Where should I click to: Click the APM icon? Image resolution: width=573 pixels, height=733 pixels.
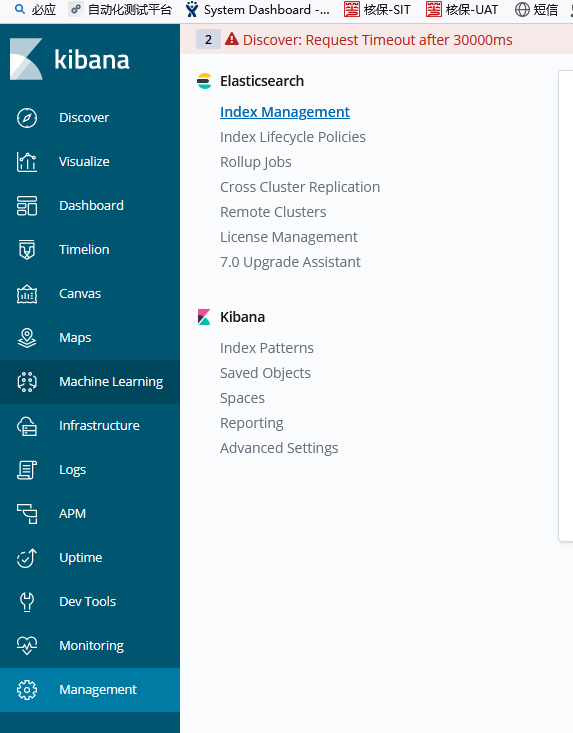pyautogui.click(x=27, y=514)
